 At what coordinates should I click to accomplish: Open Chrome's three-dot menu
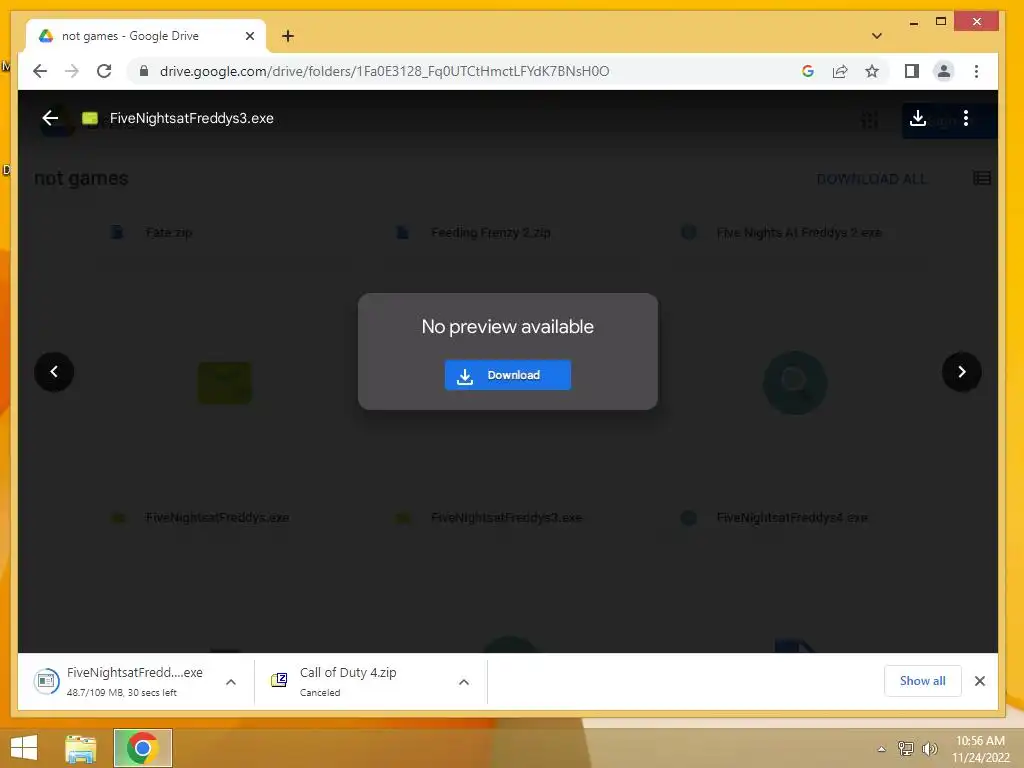pos(976,71)
